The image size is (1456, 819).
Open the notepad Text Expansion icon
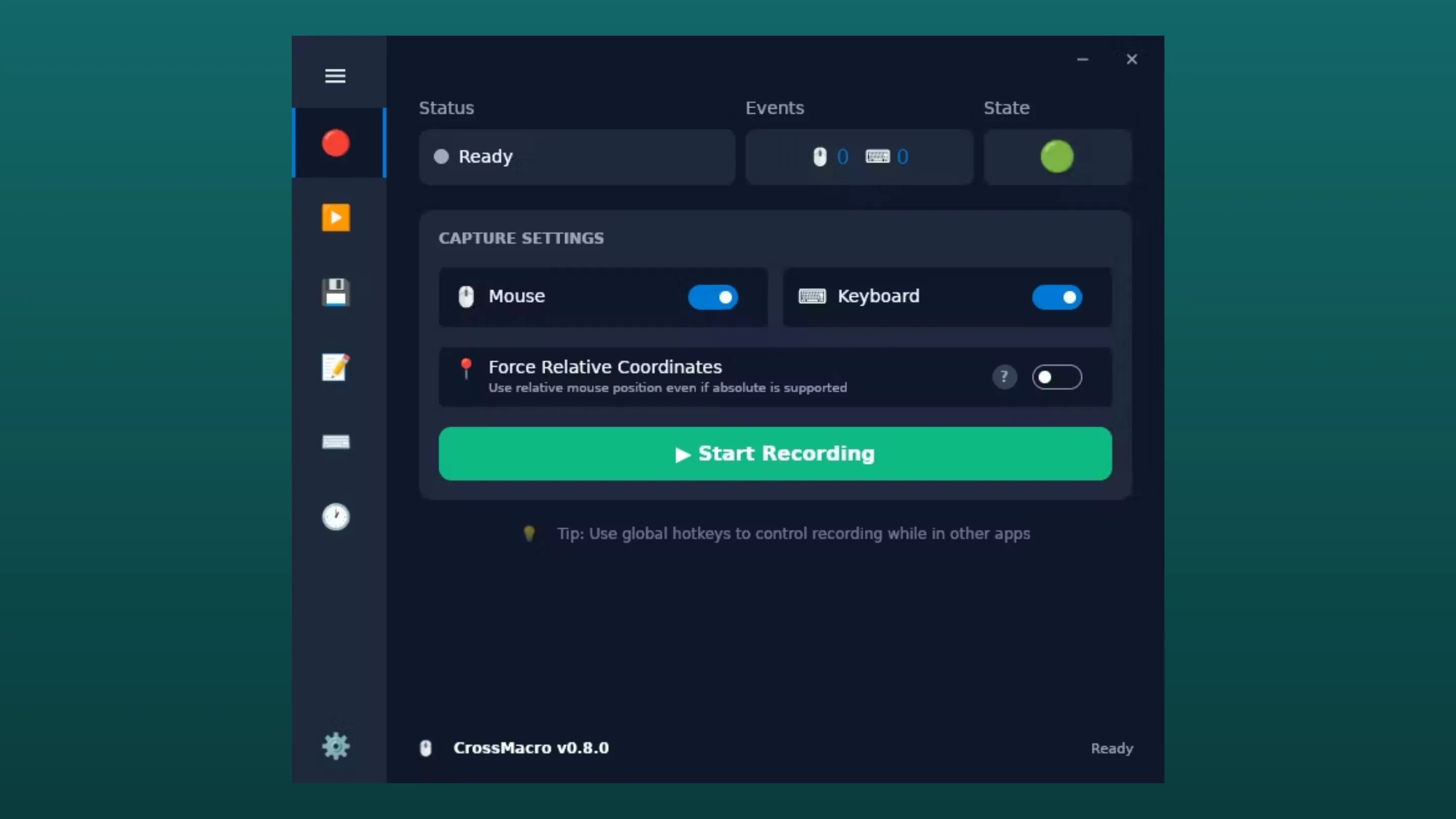[336, 368]
